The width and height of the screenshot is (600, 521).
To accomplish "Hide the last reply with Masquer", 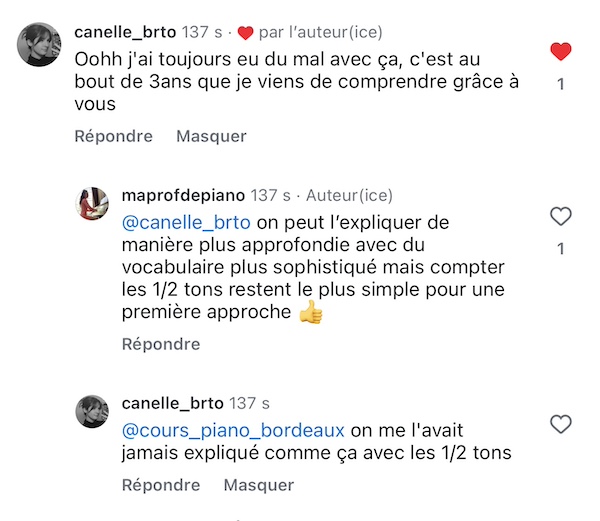I will point(259,485).
